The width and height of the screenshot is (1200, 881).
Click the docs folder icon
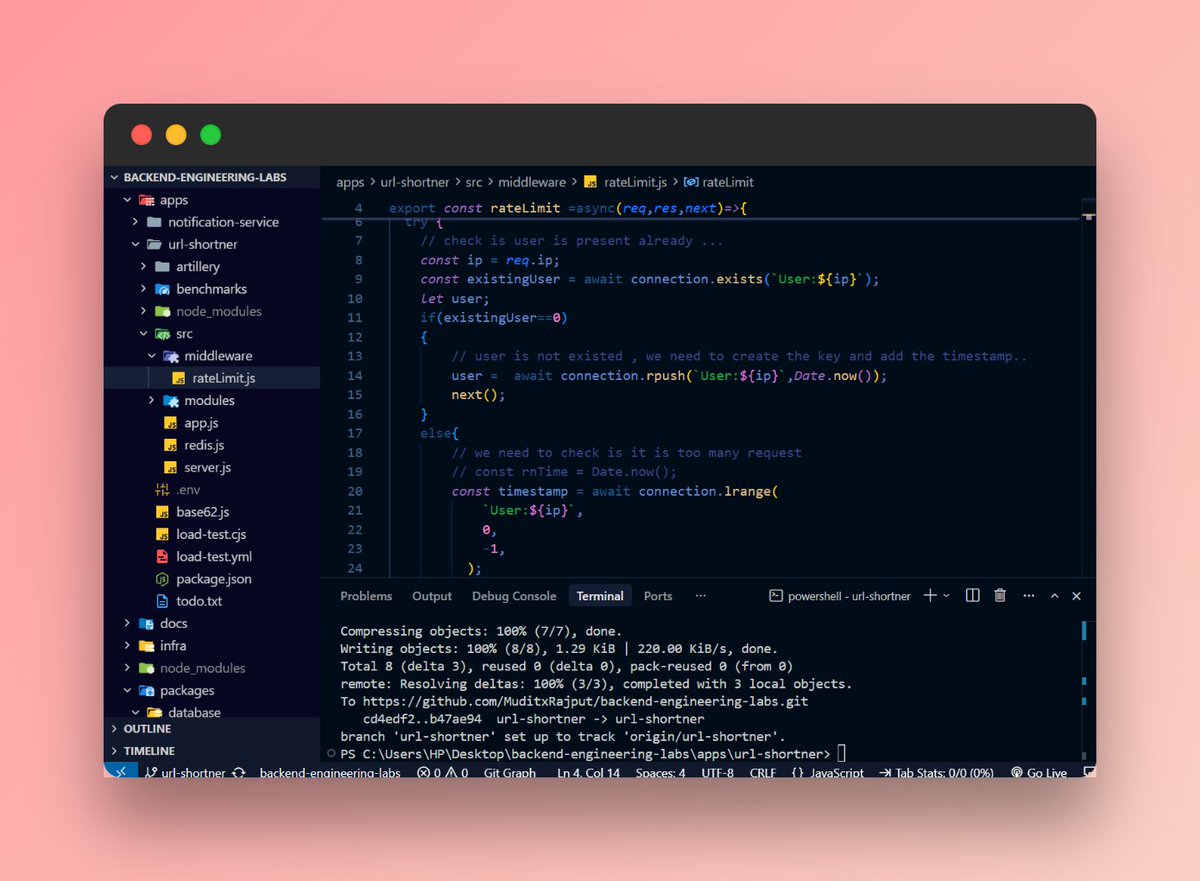coord(146,623)
